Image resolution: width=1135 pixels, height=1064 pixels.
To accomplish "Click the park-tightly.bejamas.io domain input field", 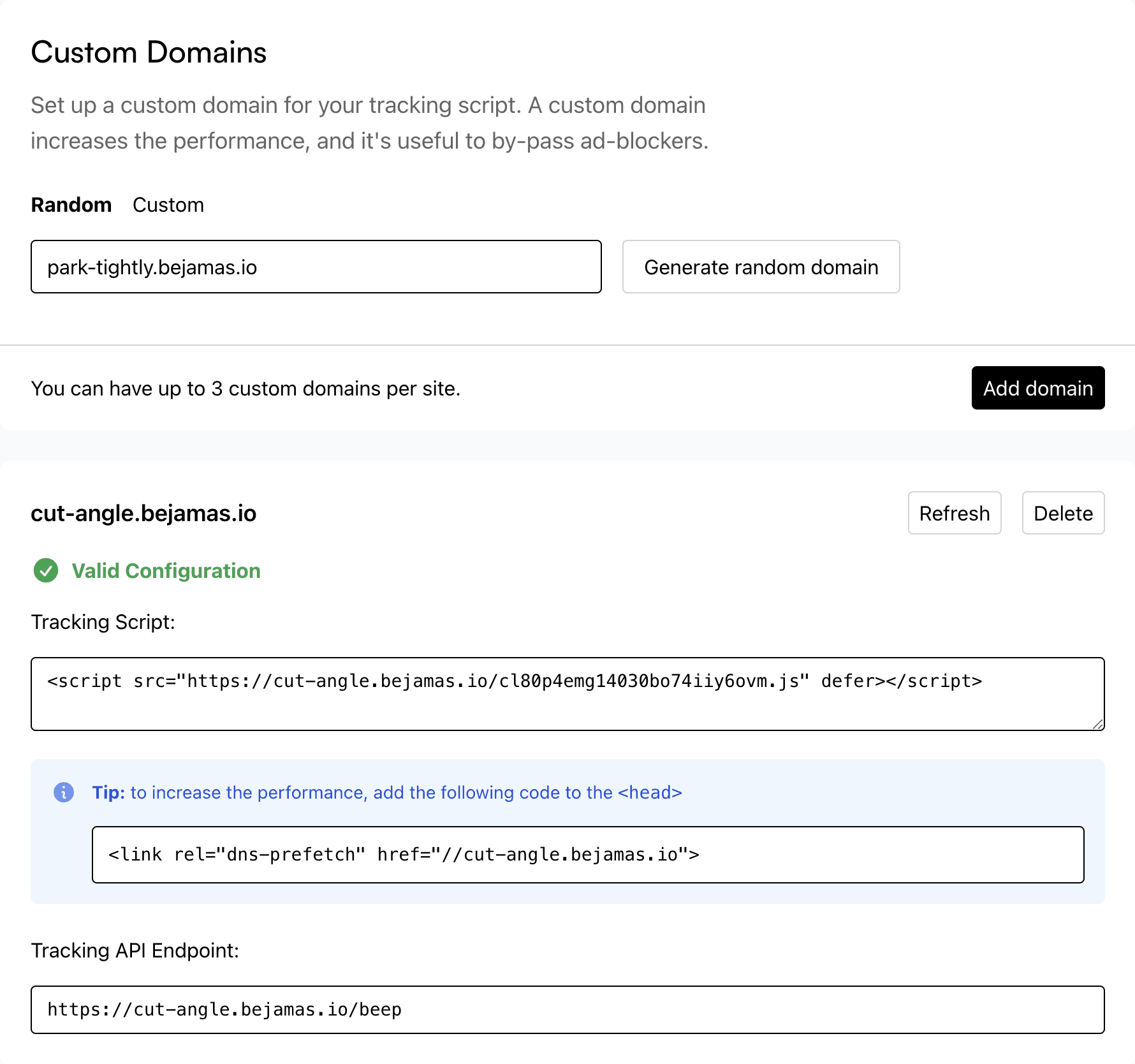I will point(316,267).
